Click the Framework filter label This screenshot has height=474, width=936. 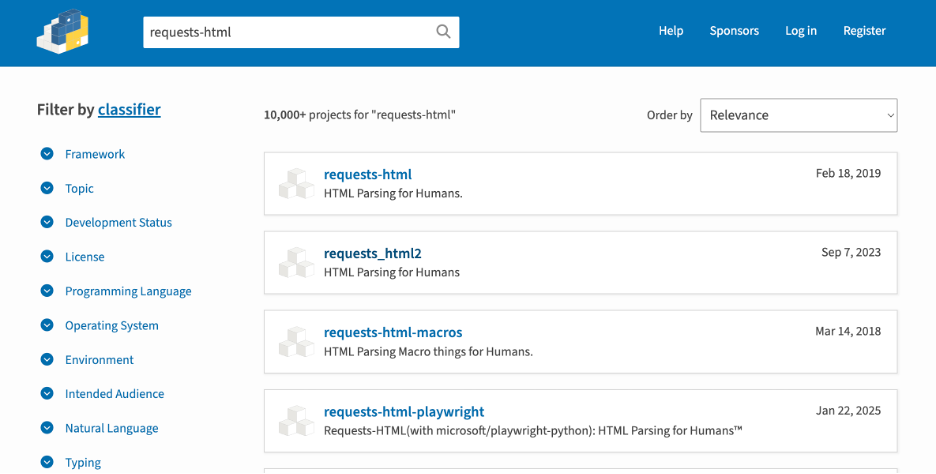pos(95,154)
